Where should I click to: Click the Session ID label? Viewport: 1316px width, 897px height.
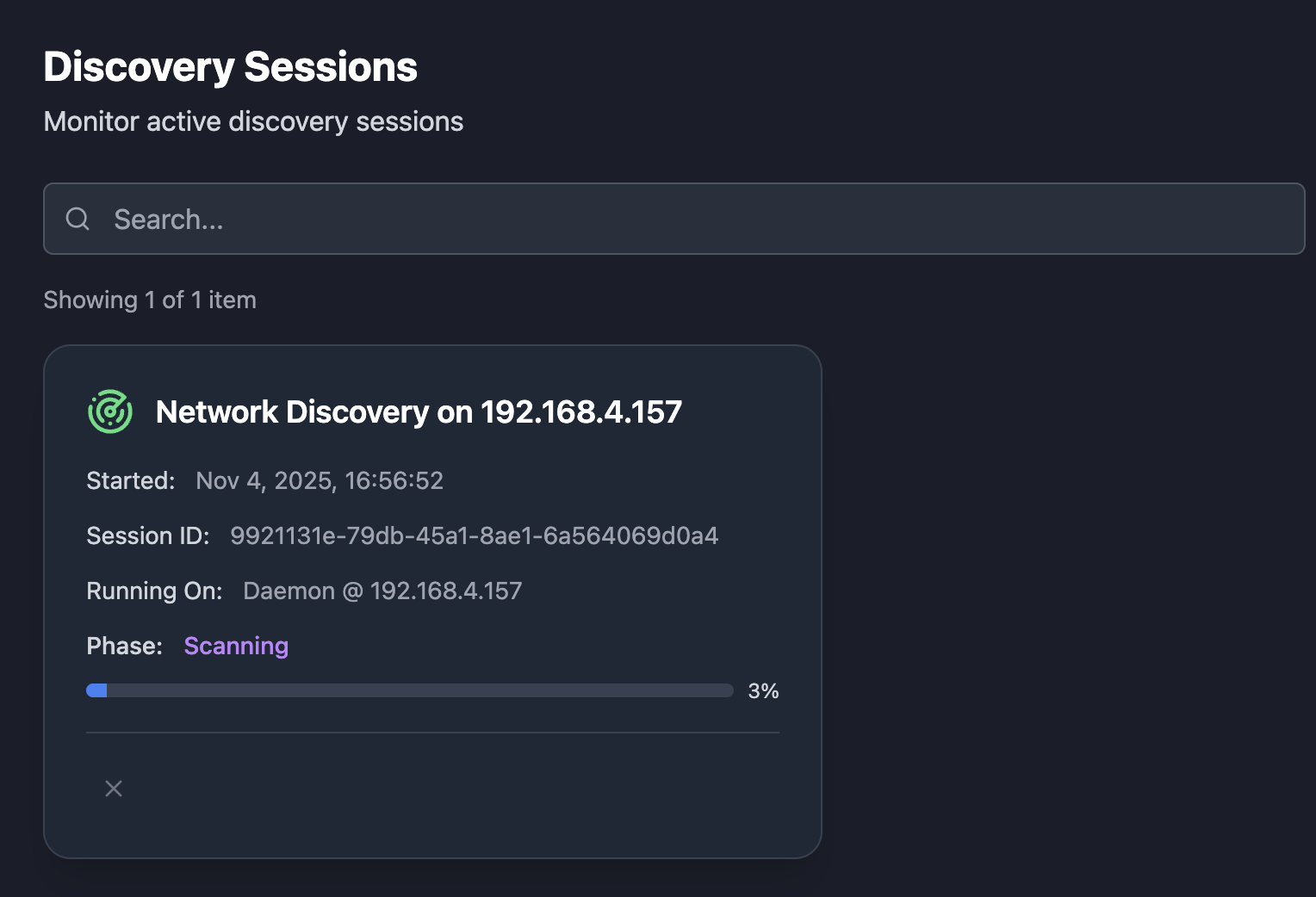pos(148,535)
